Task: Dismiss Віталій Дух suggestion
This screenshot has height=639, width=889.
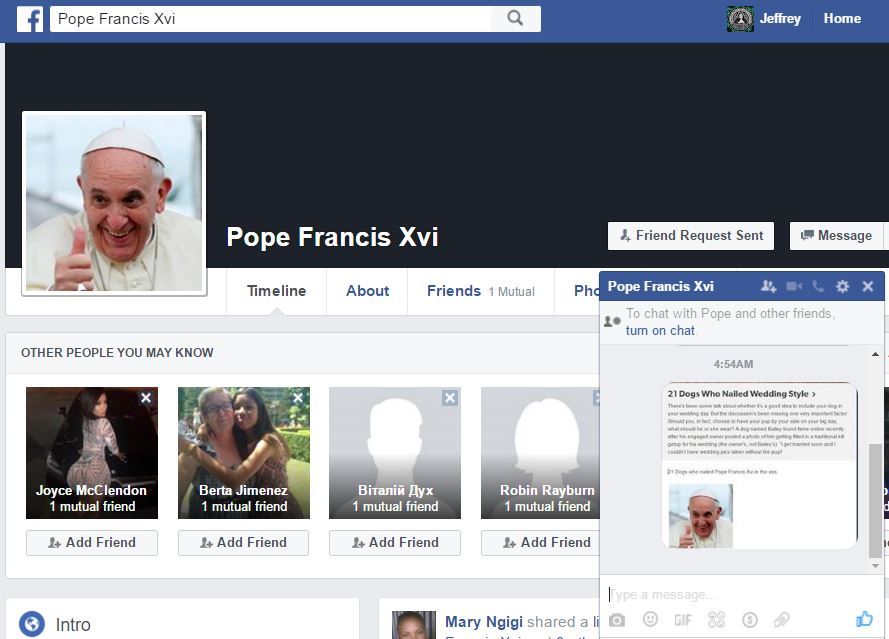Action: pos(450,398)
